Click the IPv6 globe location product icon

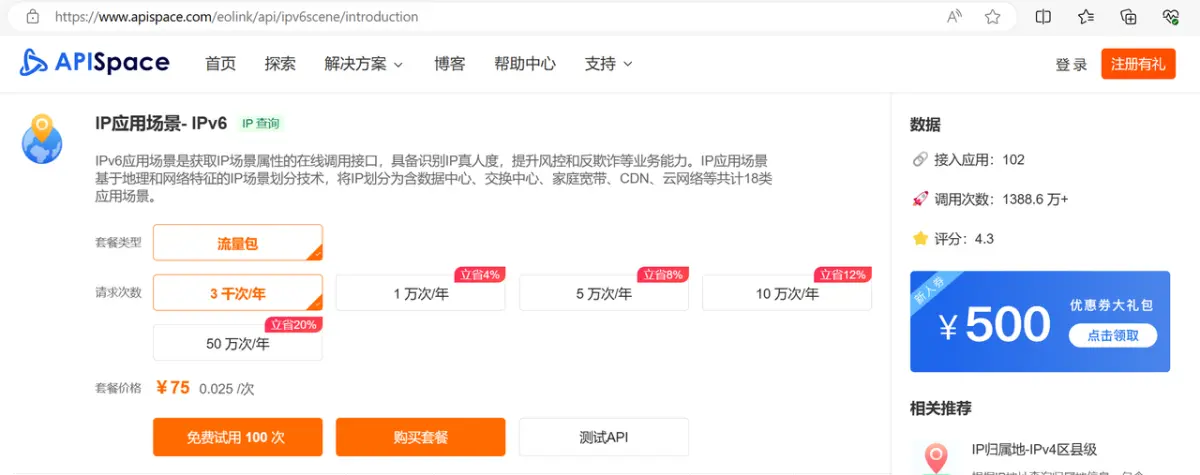42,139
